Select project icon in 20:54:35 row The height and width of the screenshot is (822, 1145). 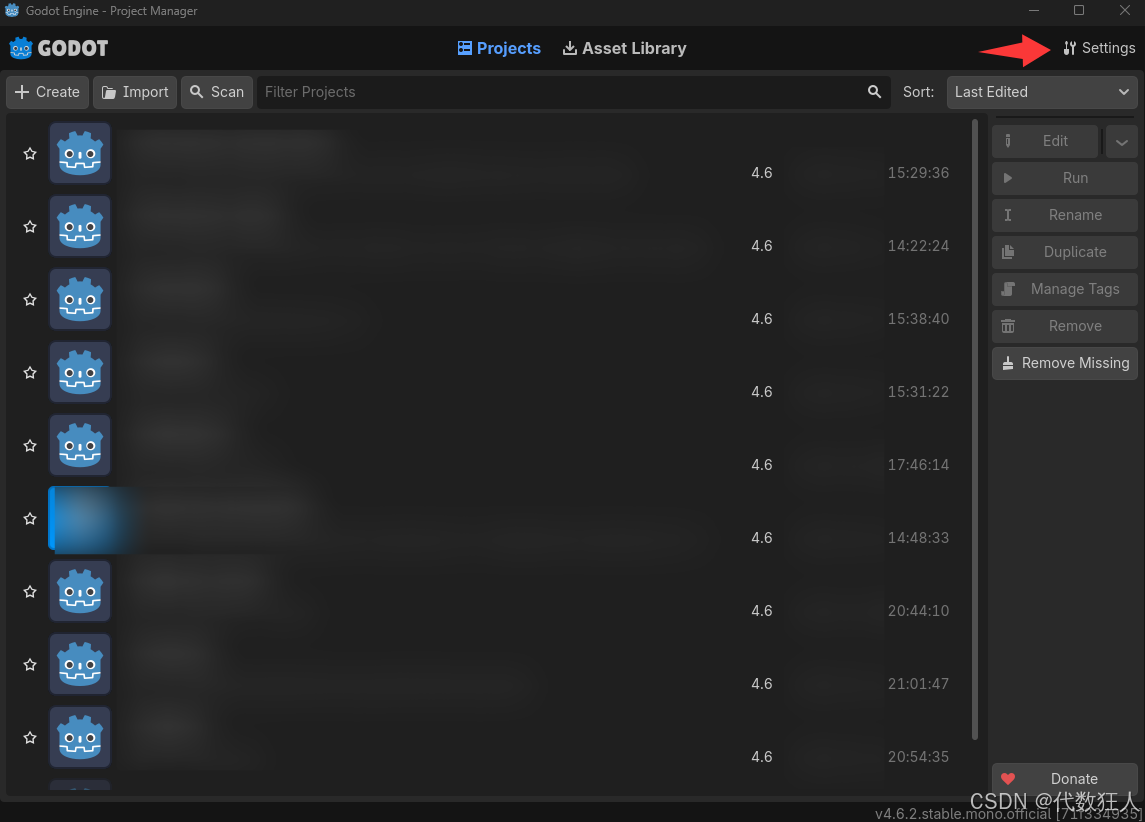click(x=80, y=737)
